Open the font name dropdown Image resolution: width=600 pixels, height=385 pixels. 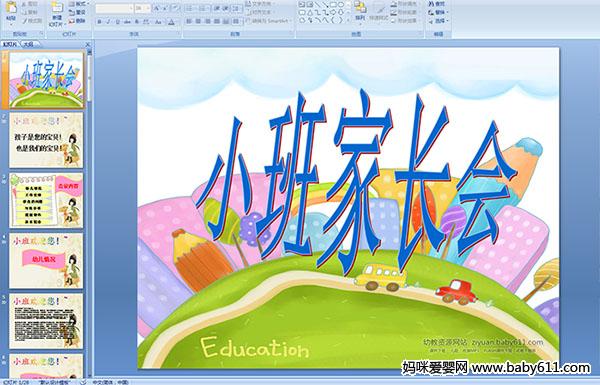pos(114,8)
